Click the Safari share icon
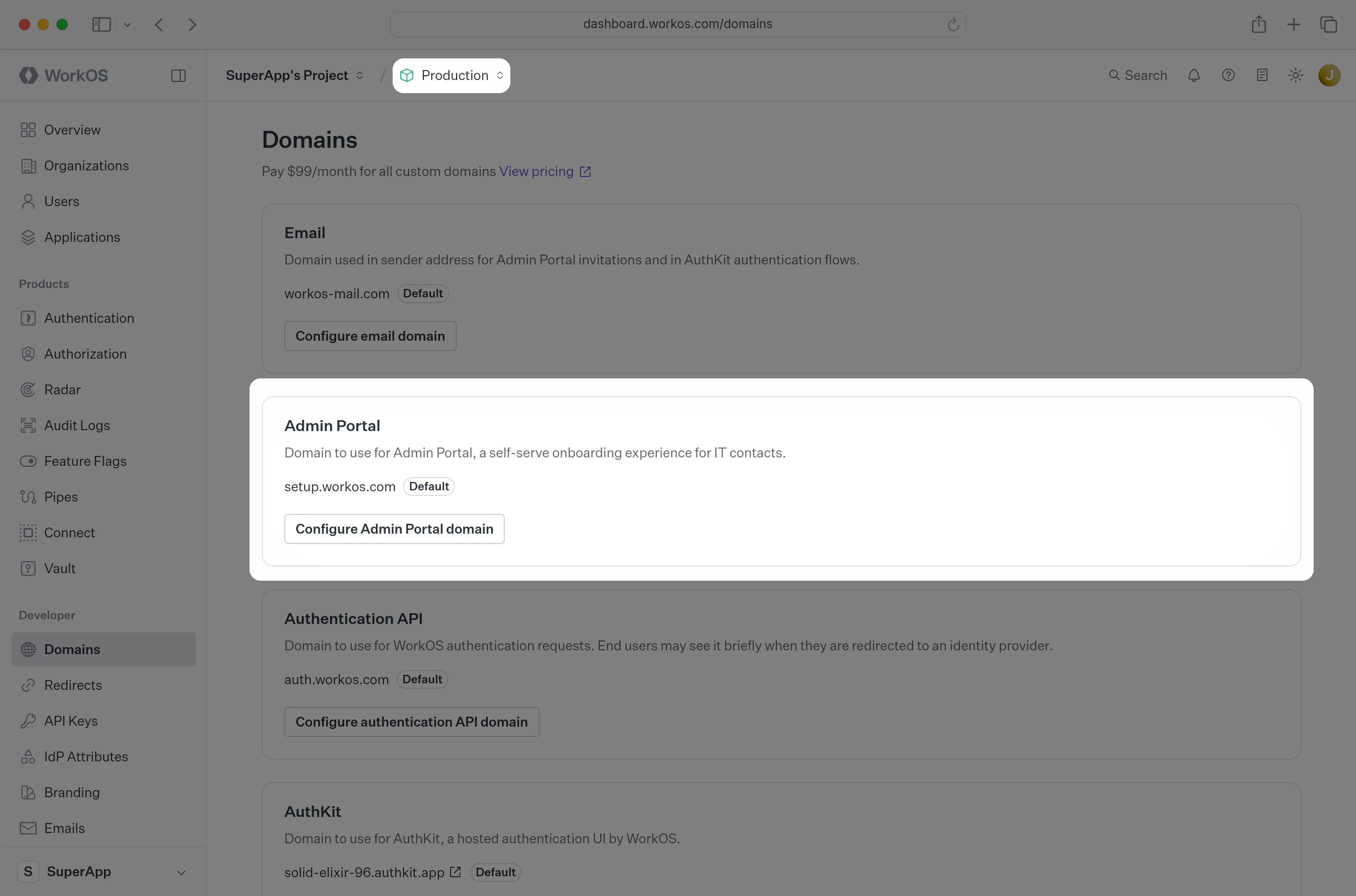 coord(1259,24)
